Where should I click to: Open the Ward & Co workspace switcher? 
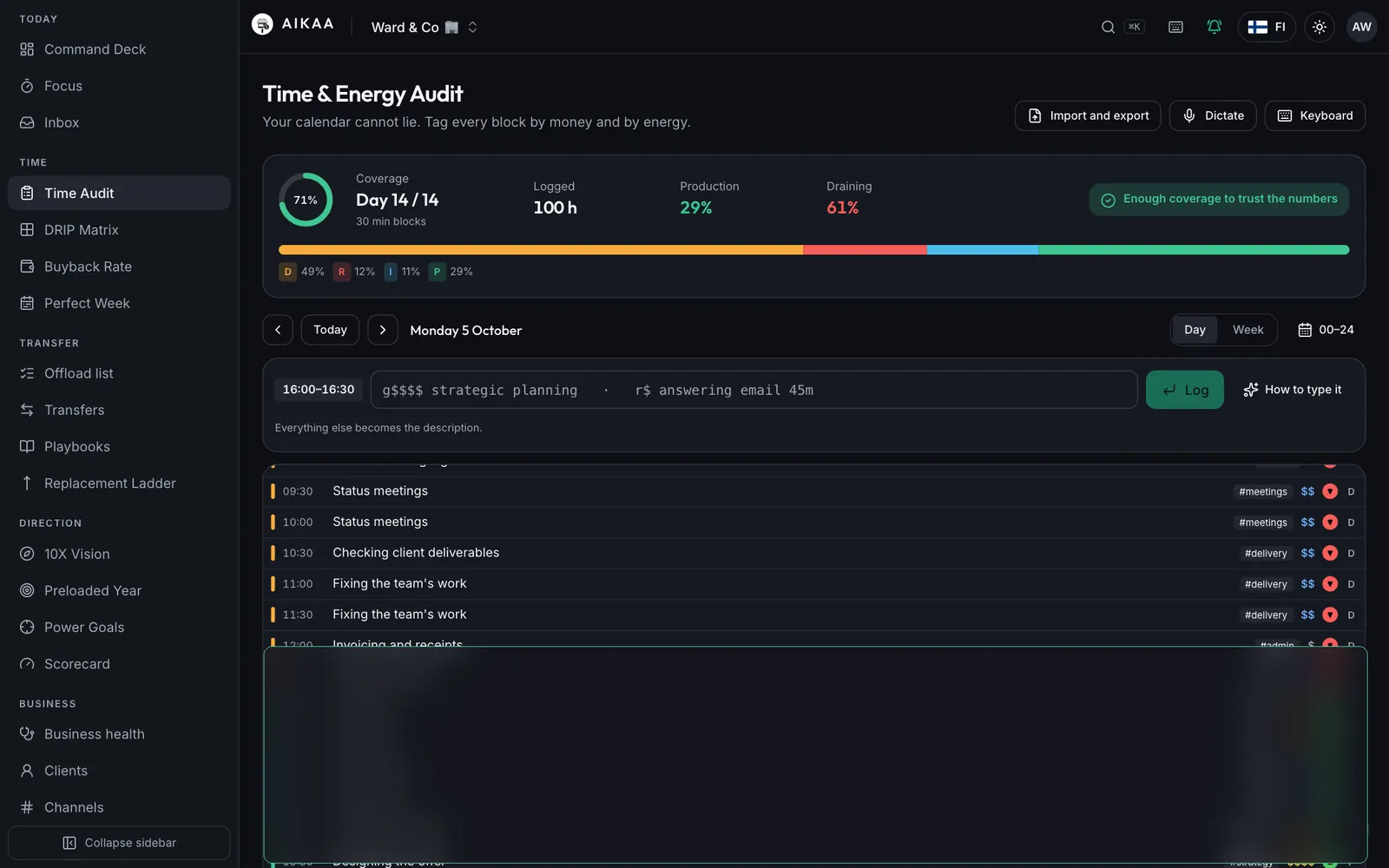tap(424, 27)
